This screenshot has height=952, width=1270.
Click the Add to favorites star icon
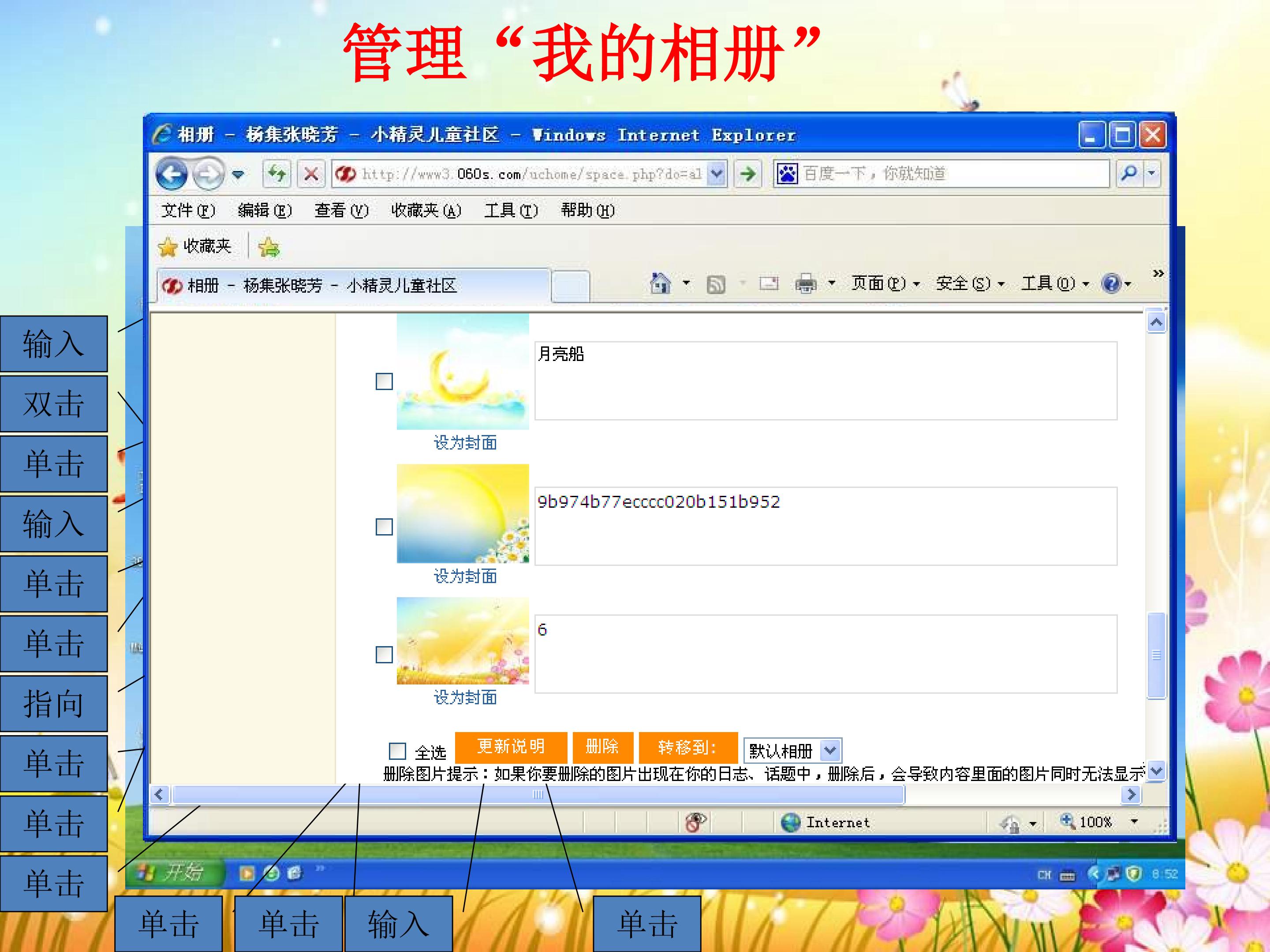(x=269, y=247)
